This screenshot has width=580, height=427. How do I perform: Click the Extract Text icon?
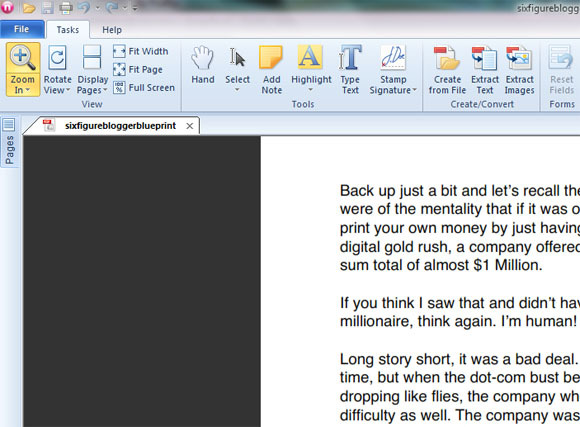coord(485,58)
